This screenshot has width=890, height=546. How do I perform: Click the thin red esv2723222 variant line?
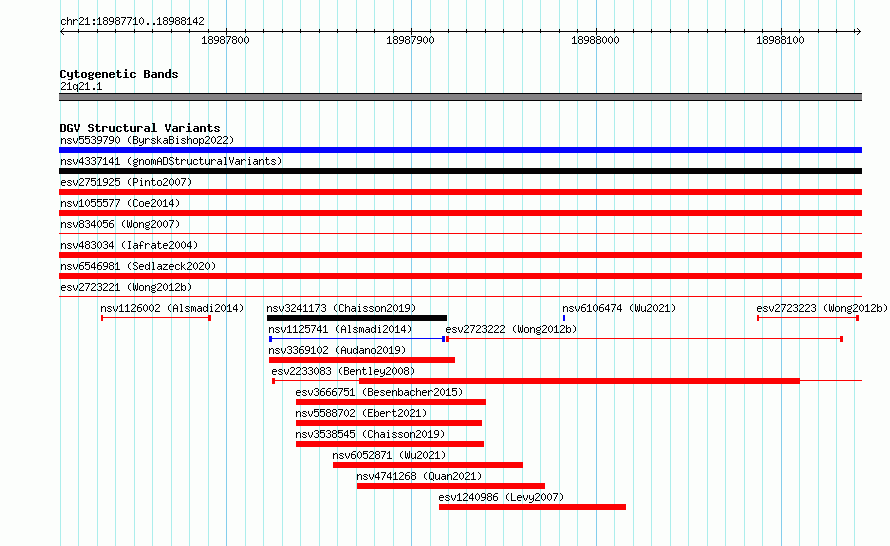644,339
